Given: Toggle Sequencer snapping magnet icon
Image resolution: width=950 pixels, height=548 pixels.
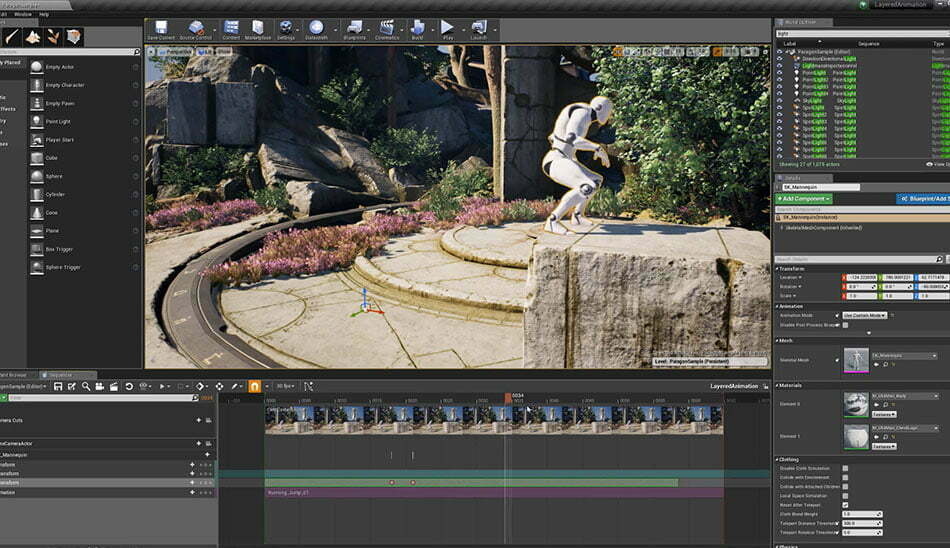Looking at the screenshot, I should coord(254,386).
